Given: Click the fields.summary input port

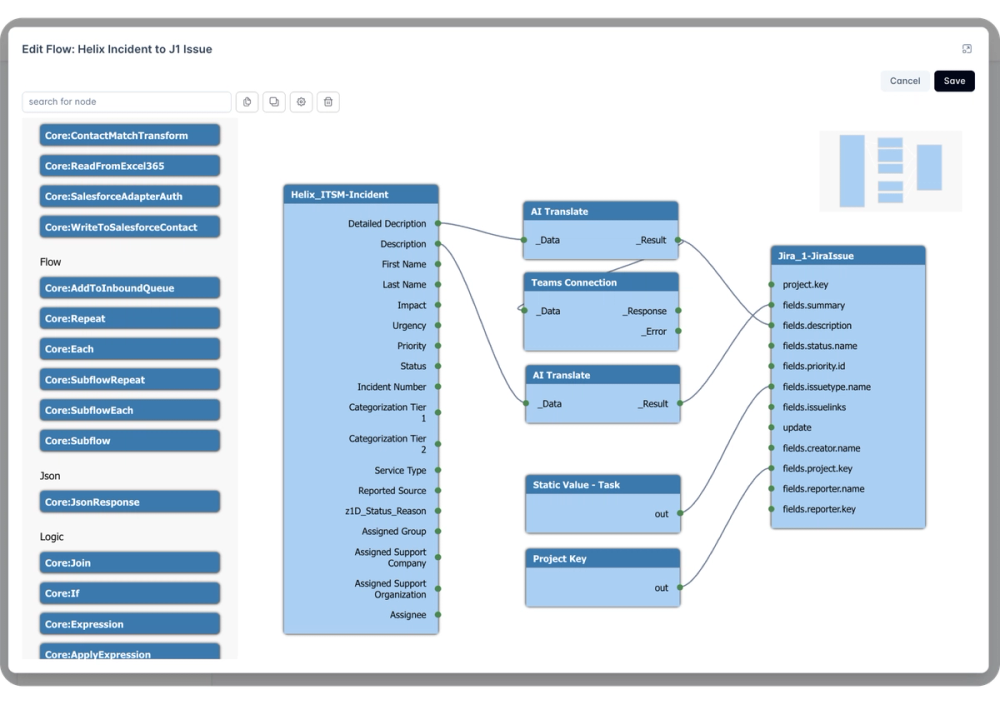Looking at the screenshot, I should (x=771, y=305).
